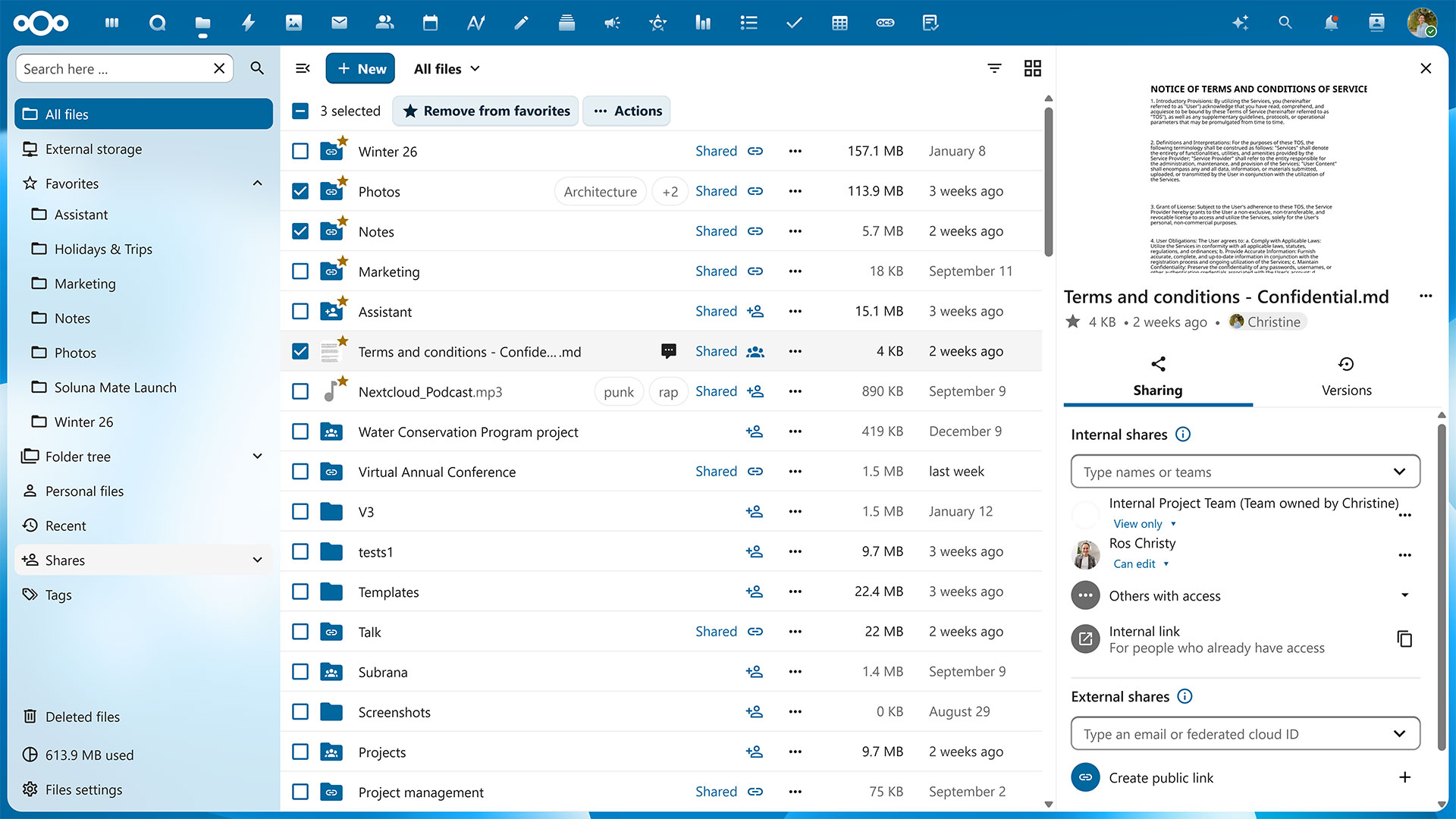Open the Contacts app icon
This screenshot has width=1456, height=819.
(384, 23)
